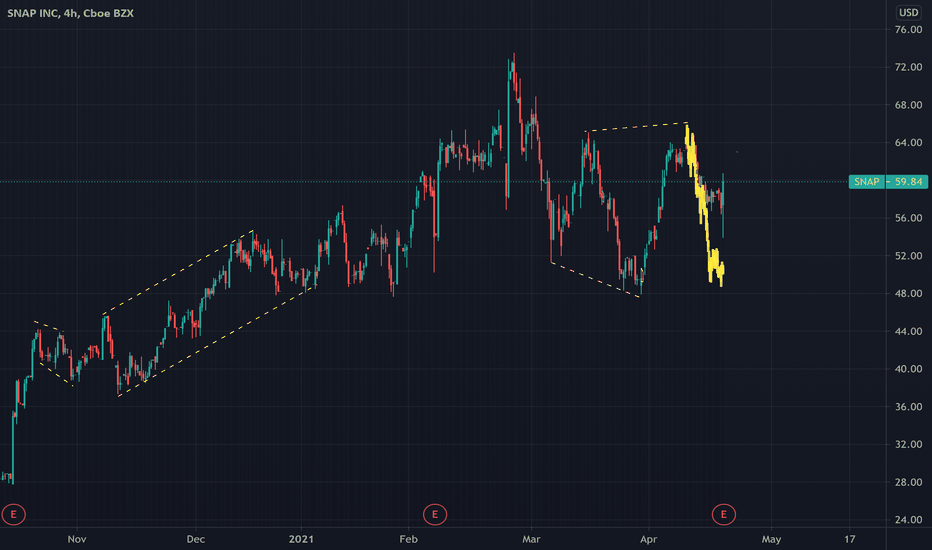932x550 pixels.
Task: Select the upper dashed channel line in December
Action: 178,272
